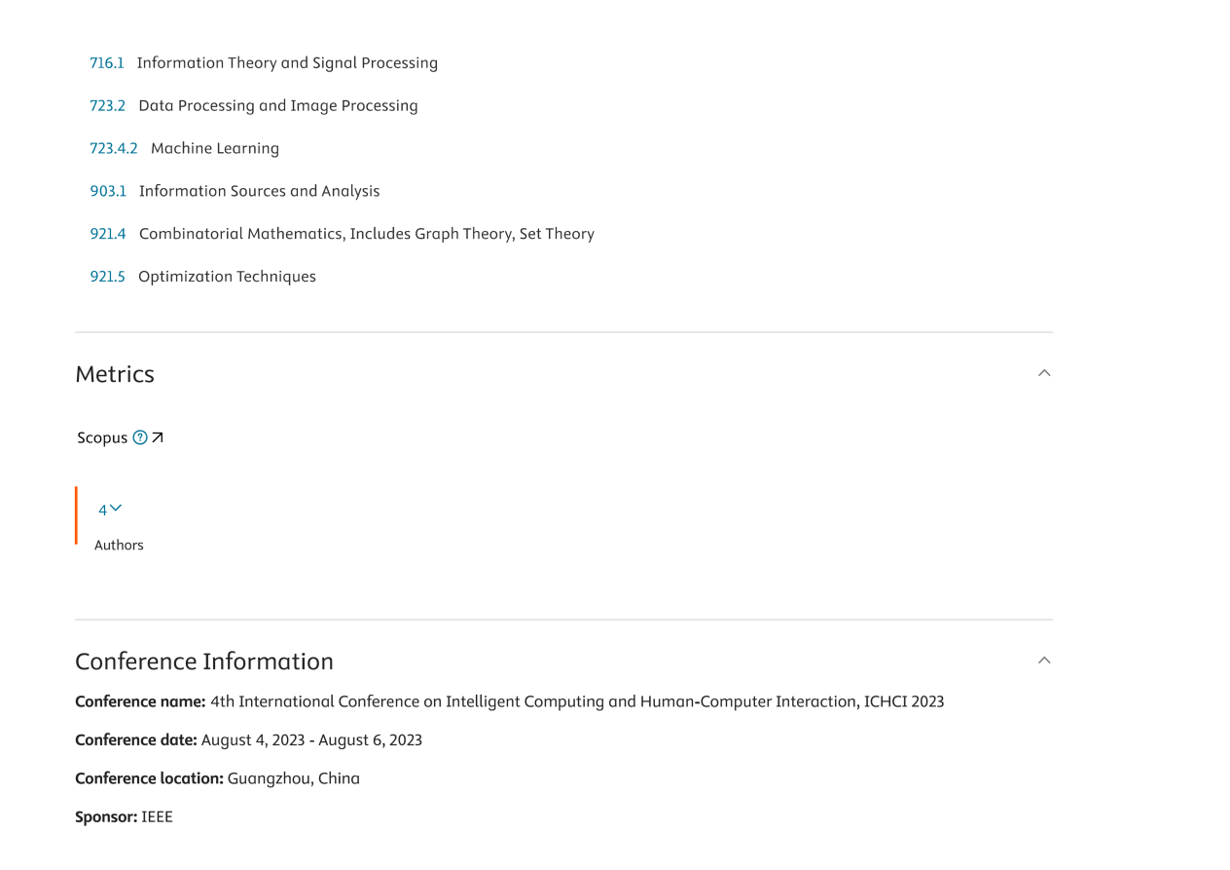Open classification code 723.2 link

[108, 106]
